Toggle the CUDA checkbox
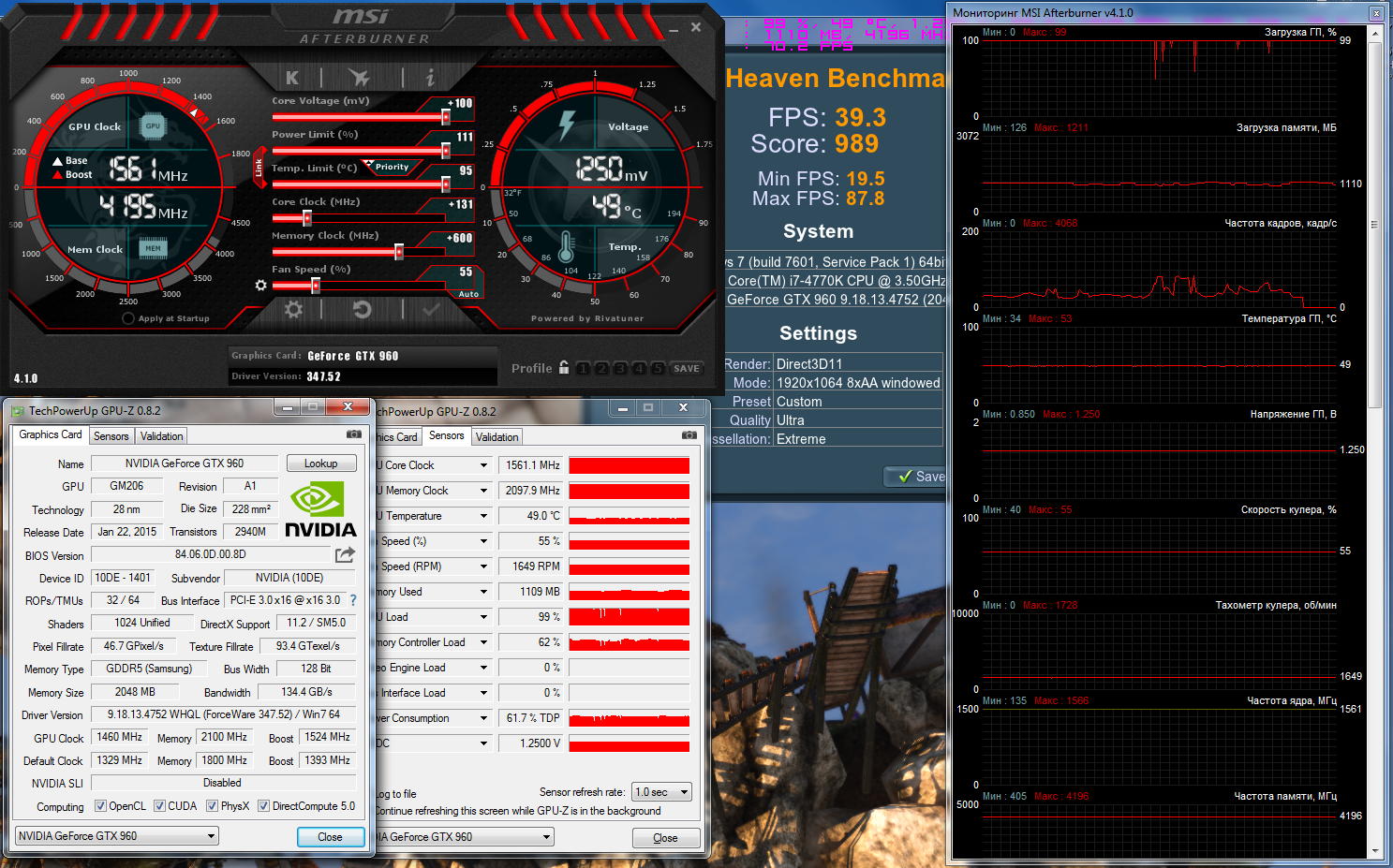Viewport: 1393px width, 868px height. tap(159, 805)
